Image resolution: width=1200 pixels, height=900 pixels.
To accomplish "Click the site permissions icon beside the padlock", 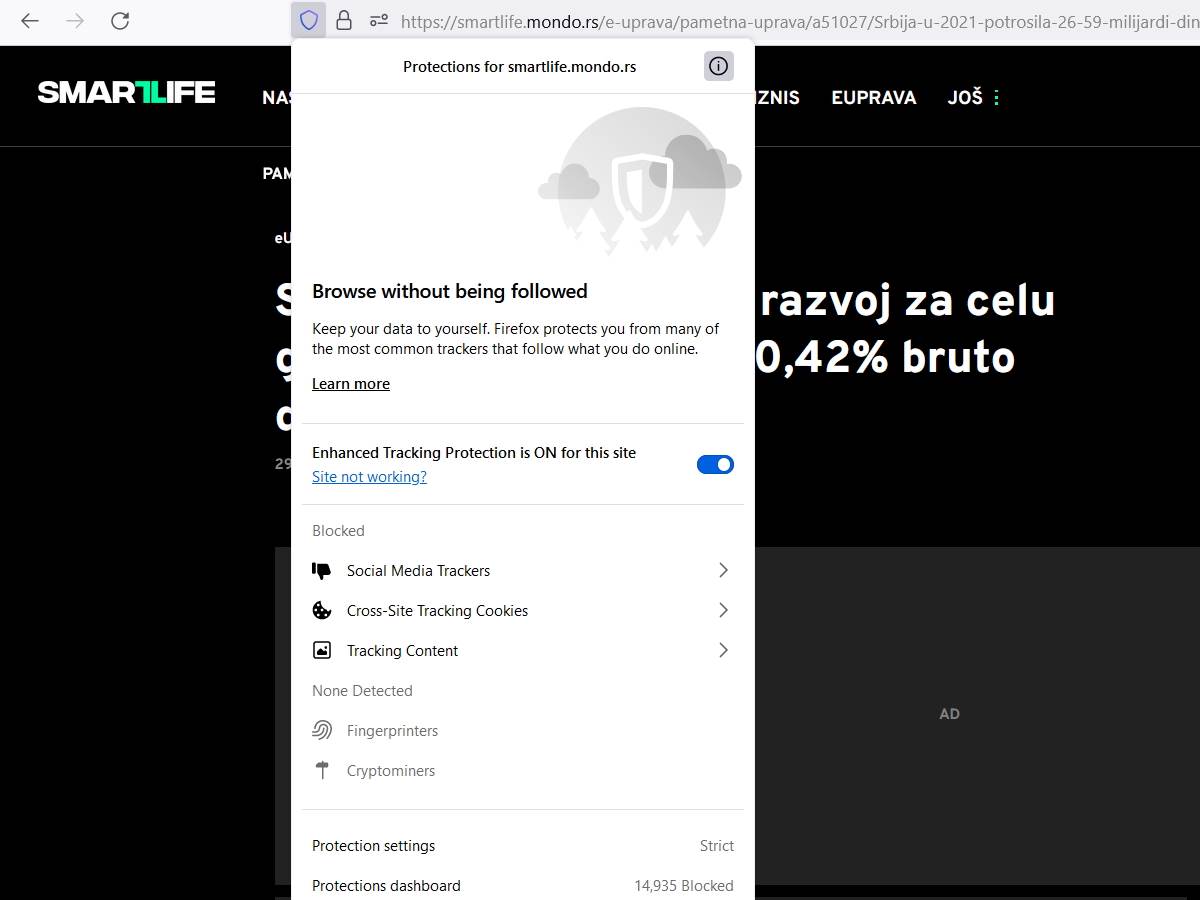I will [380, 20].
